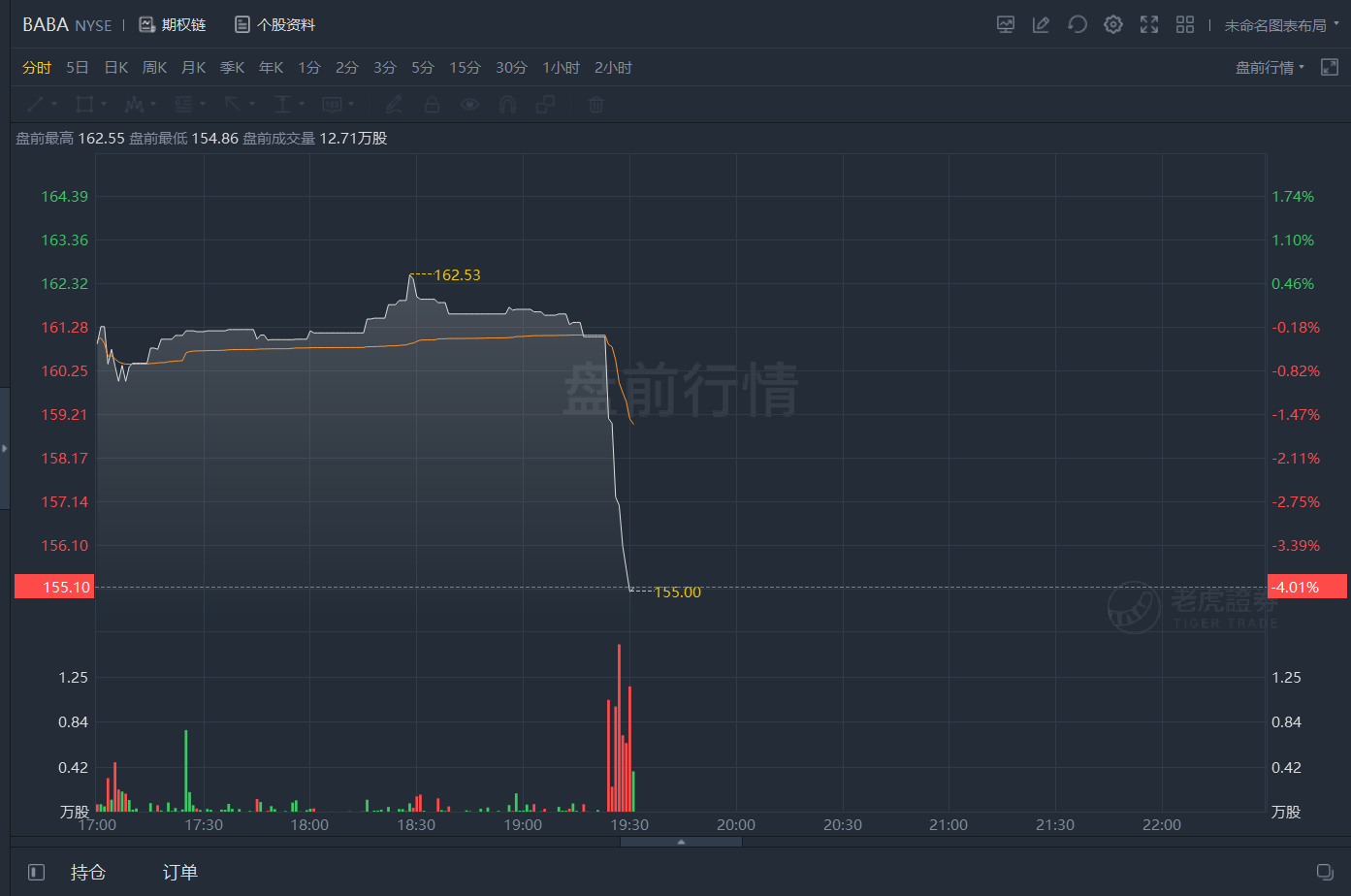1351x896 pixels.
Task: Click the pencil brush tool in drawing toolbar
Action: (394, 104)
